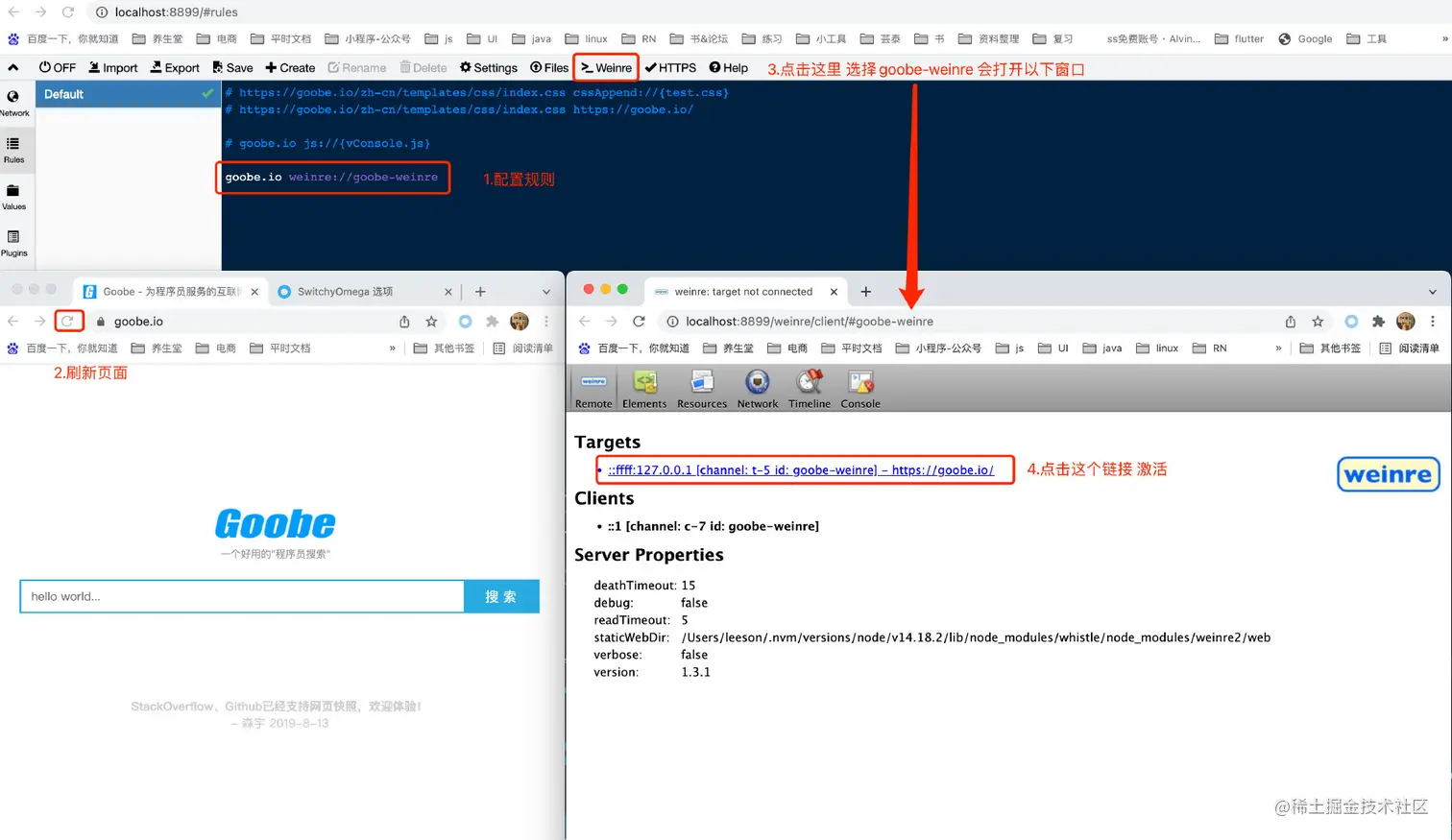Close the weinre target not connected tab
Image resolution: width=1452 pixels, height=840 pixels.
pos(834,292)
